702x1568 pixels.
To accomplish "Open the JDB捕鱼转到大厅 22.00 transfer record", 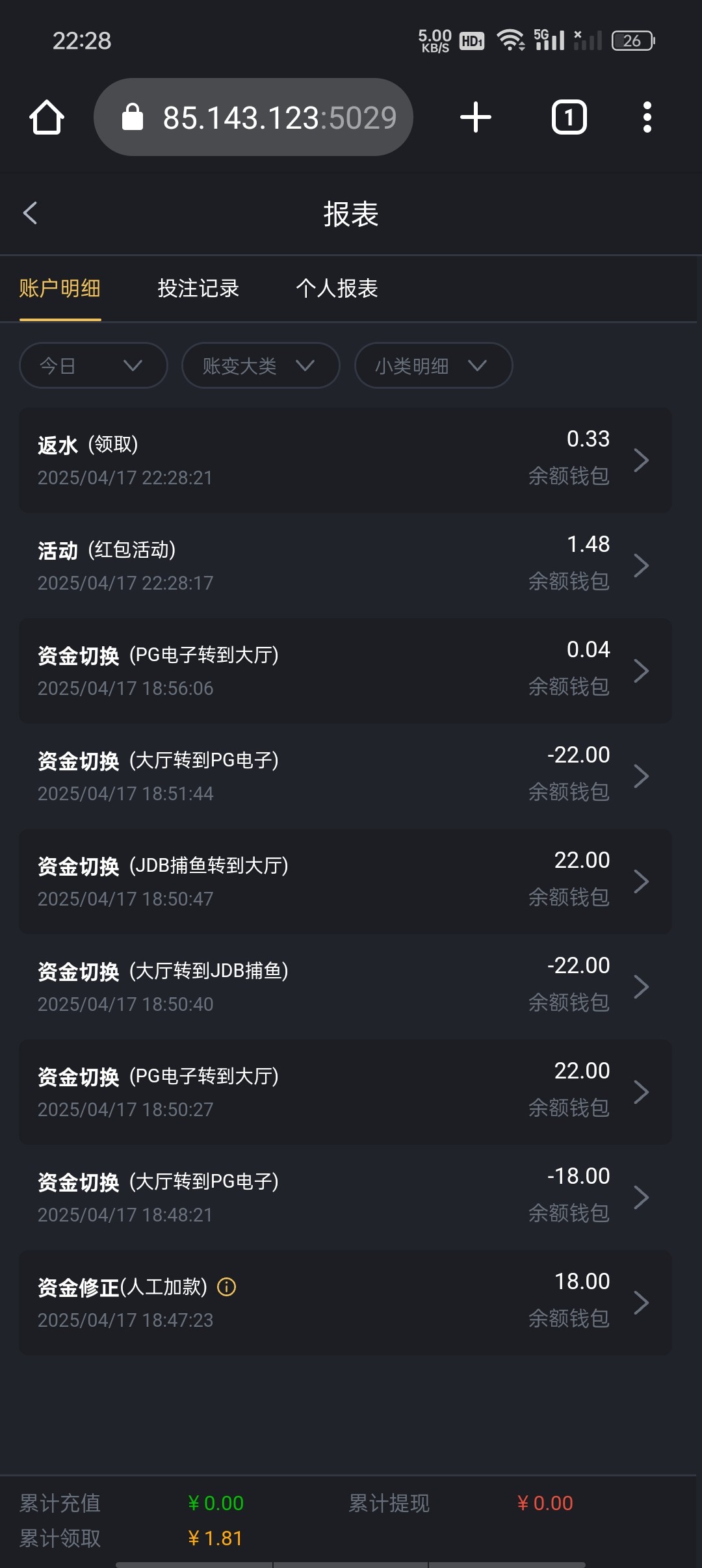I will point(344,881).
